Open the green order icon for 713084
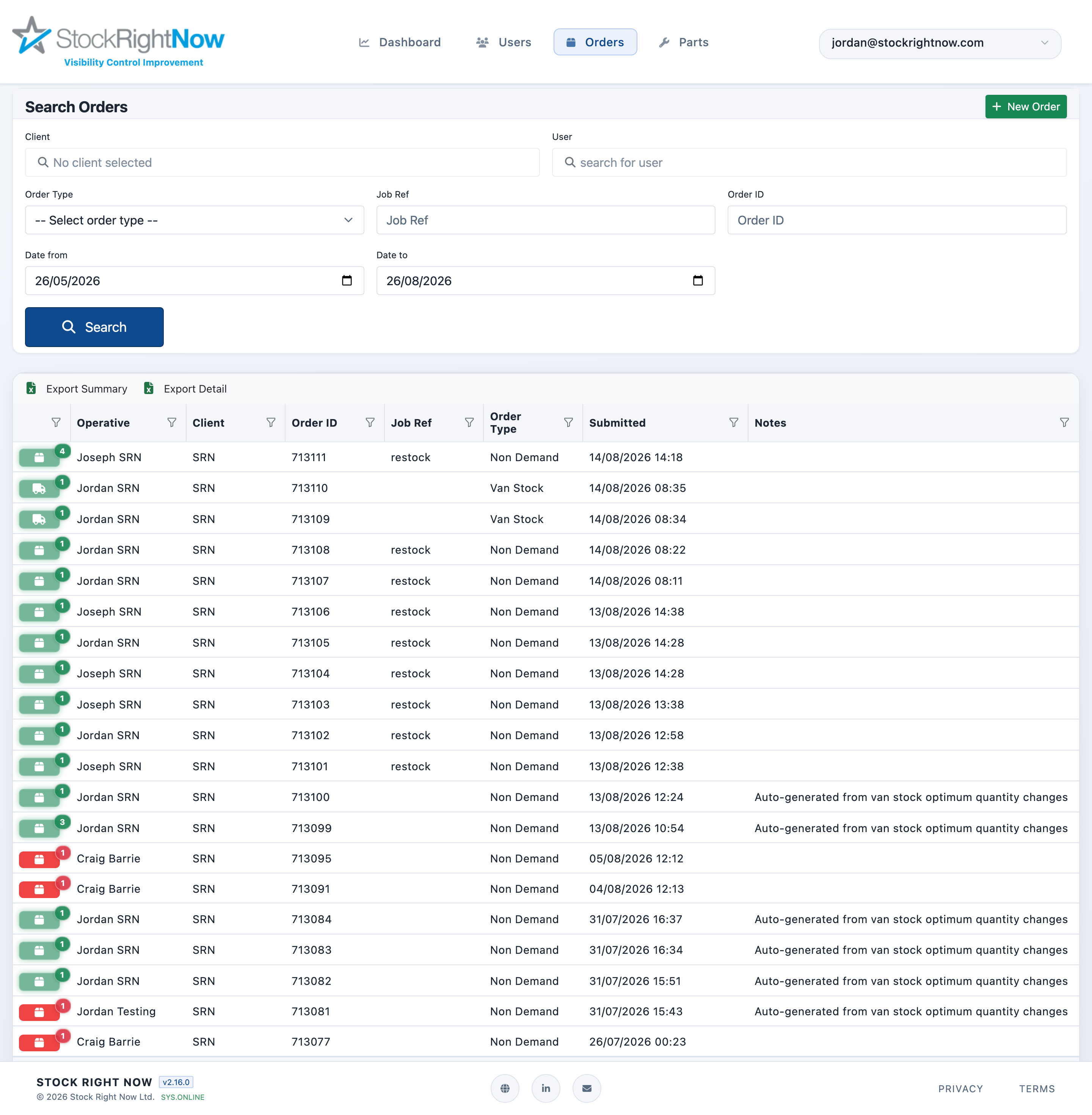 [39, 920]
